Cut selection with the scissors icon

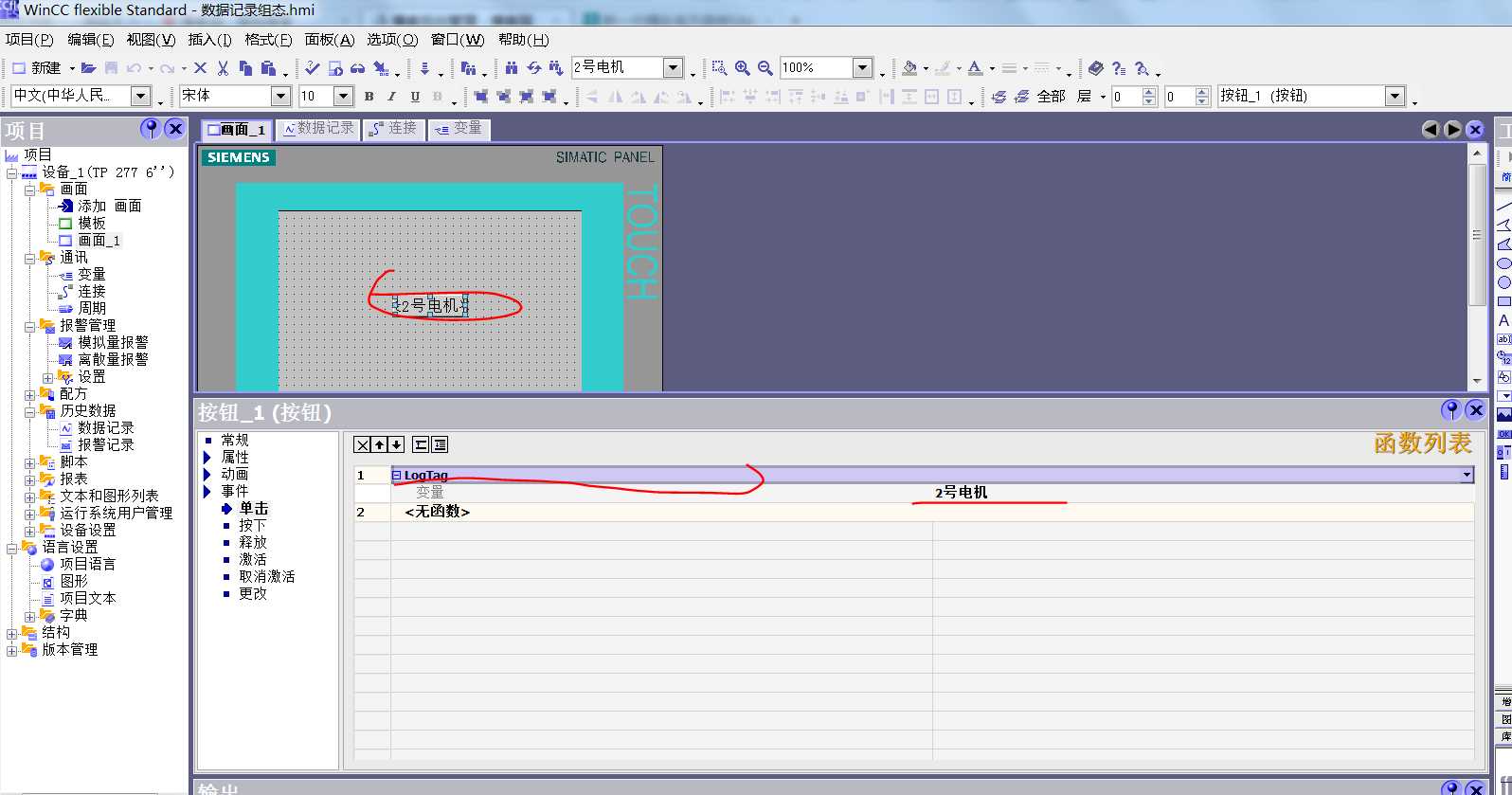click(223, 68)
